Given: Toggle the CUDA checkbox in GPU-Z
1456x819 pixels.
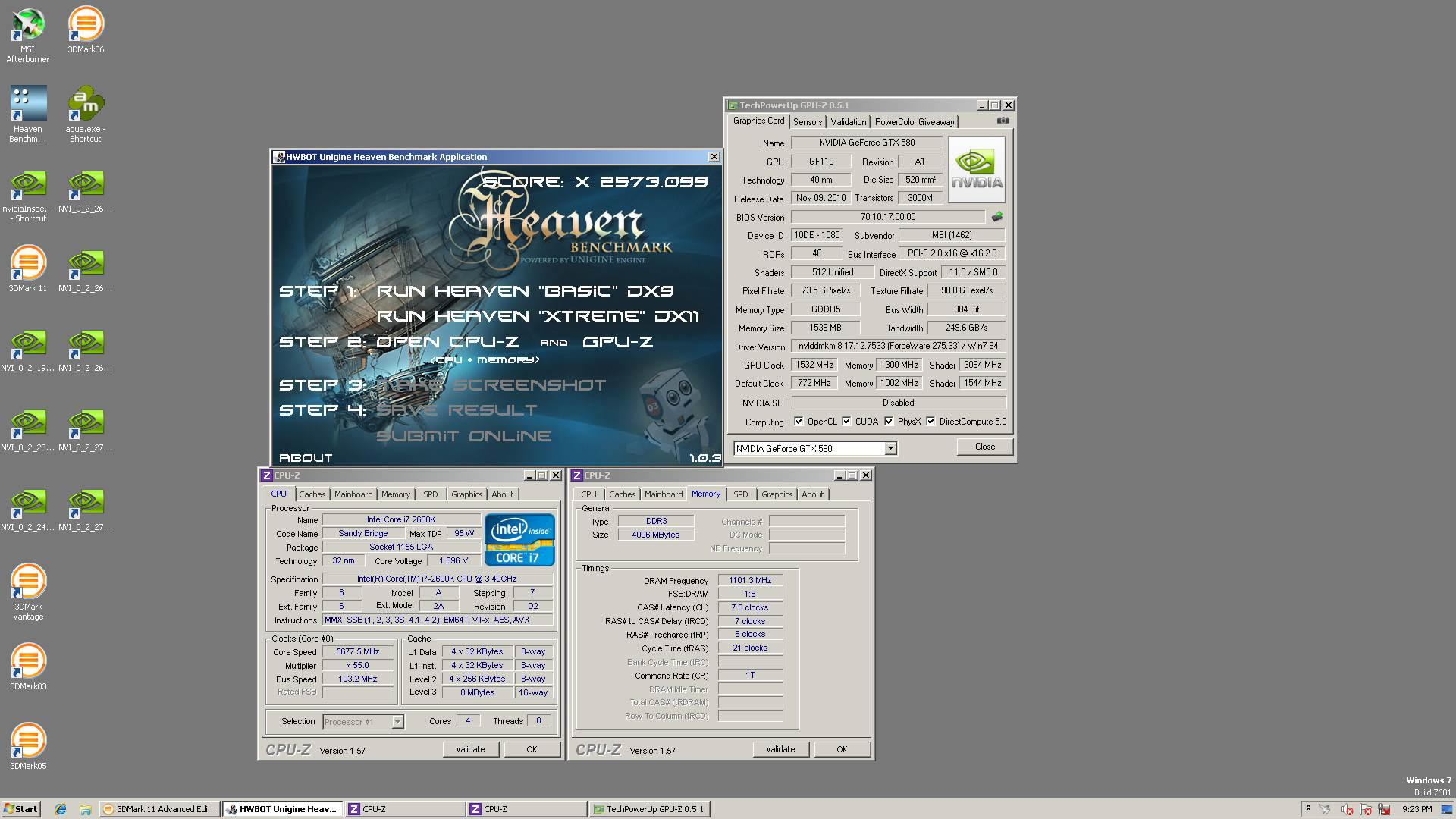Looking at the screenshot, I should tap(846, 422).
